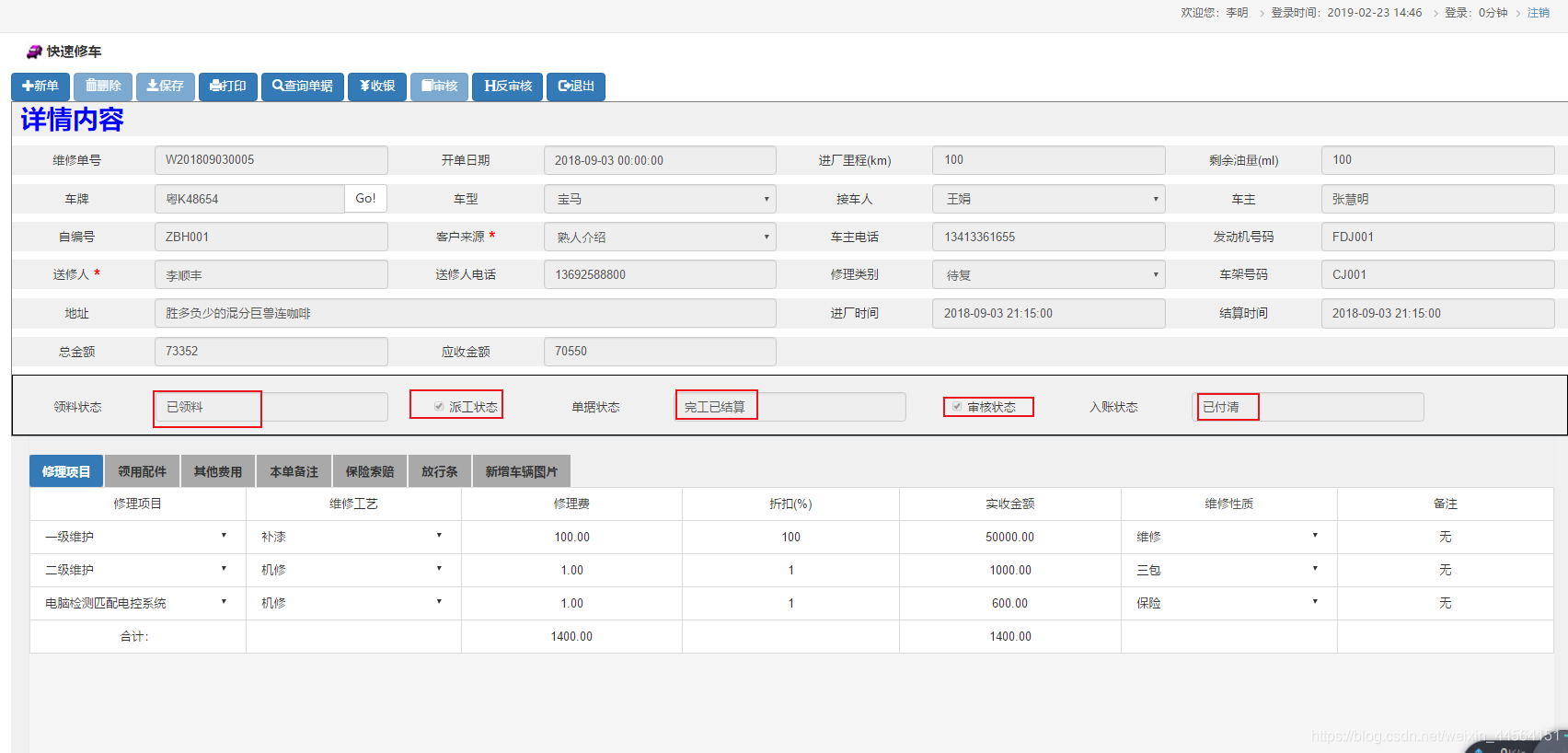
Task: Click the 600.00 amount in third row
Action: [1009, 603]
